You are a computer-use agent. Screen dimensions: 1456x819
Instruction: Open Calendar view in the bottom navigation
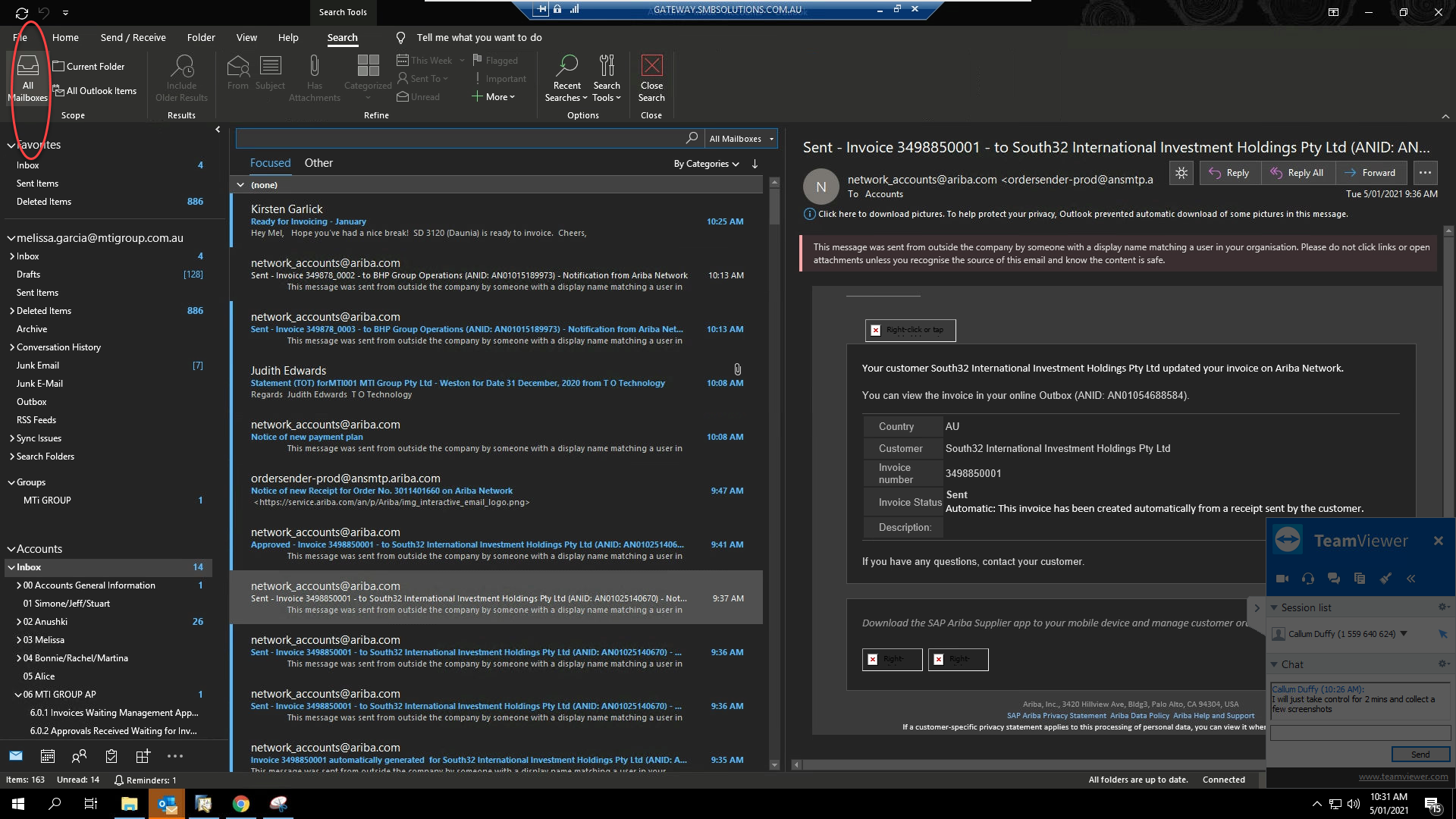point(48,756)
